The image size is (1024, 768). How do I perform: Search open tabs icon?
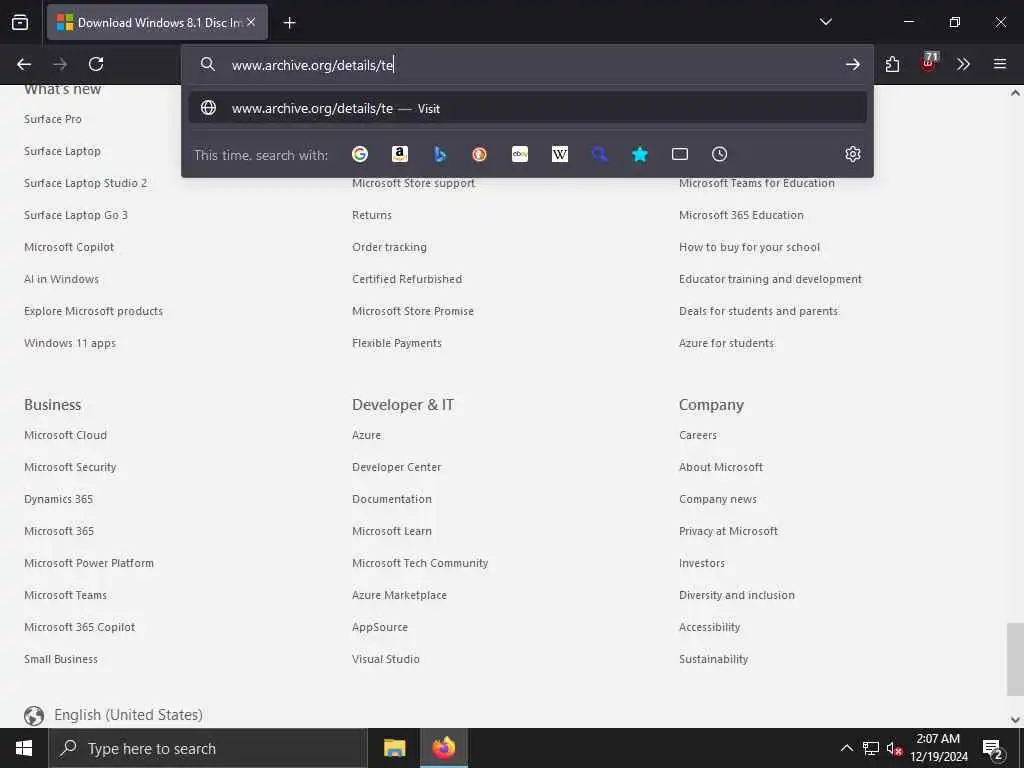point(680,154)
